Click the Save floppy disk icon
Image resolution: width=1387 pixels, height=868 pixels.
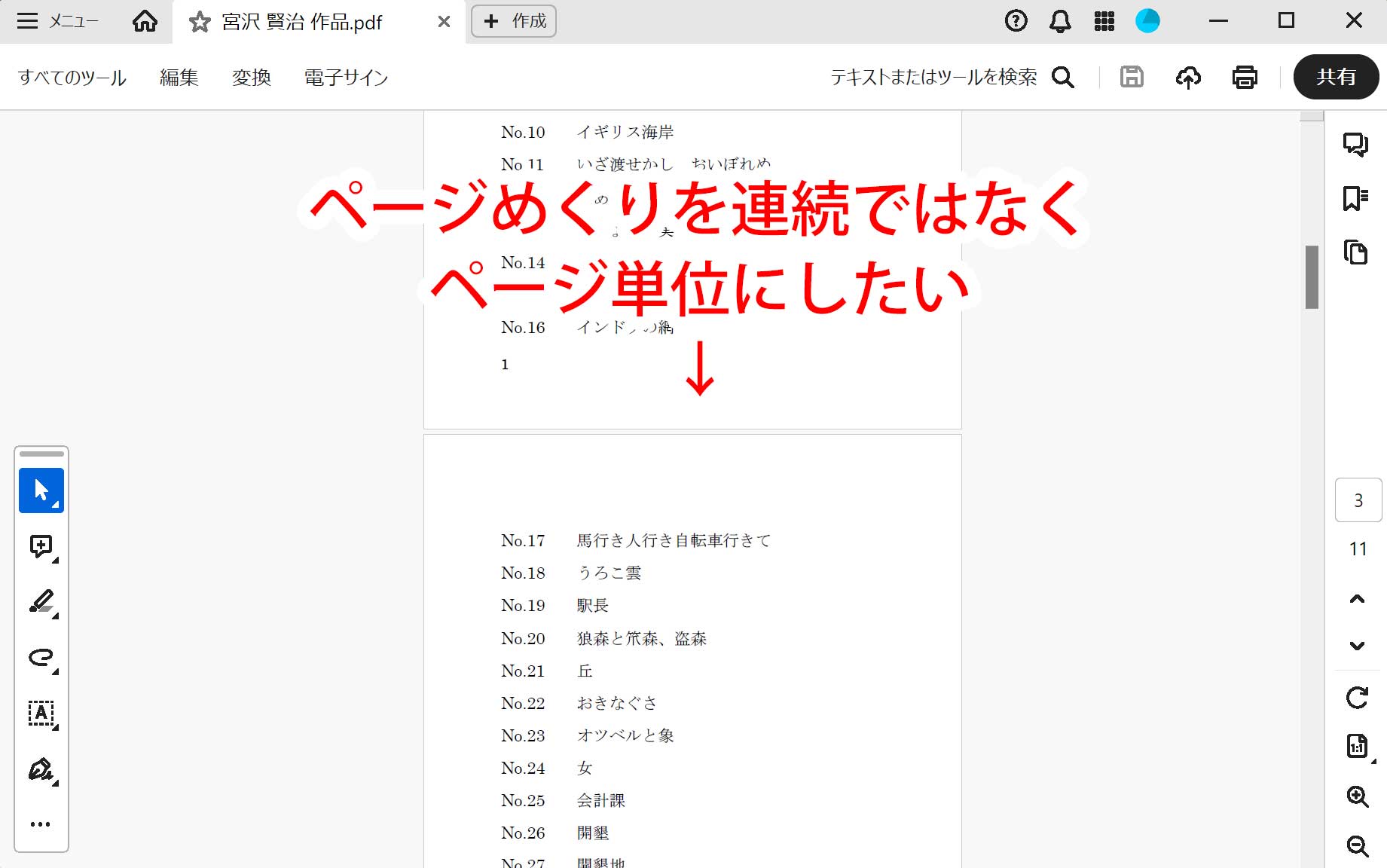tap(1132, 77)
